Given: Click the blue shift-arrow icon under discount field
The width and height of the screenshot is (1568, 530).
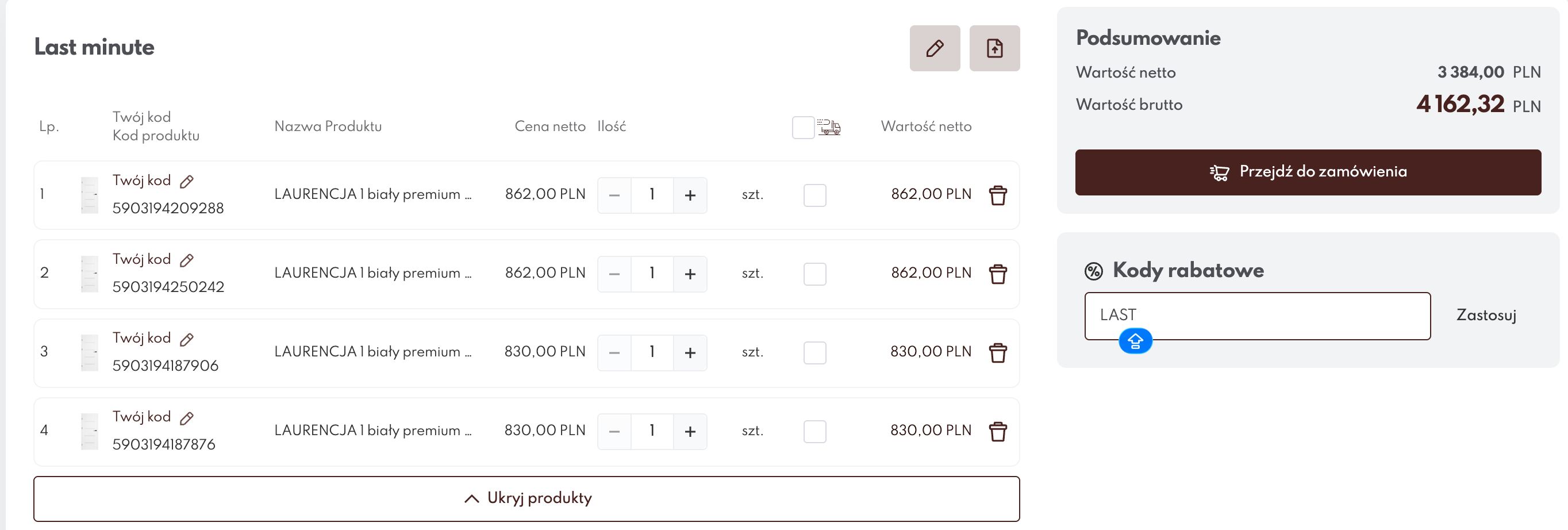Looking at the screenshot, I should pyautogui.click(x=1135, y=341).
